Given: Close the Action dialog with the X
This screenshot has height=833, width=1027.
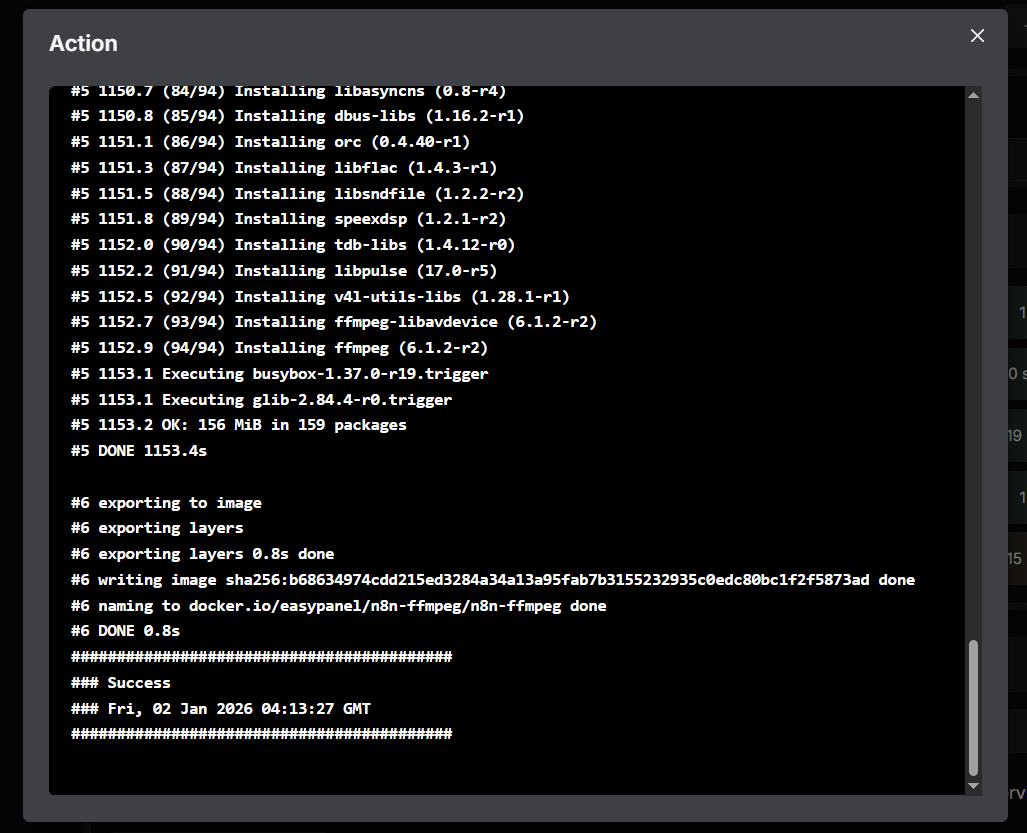Looking at the screenshot, I should coord(977,36).
